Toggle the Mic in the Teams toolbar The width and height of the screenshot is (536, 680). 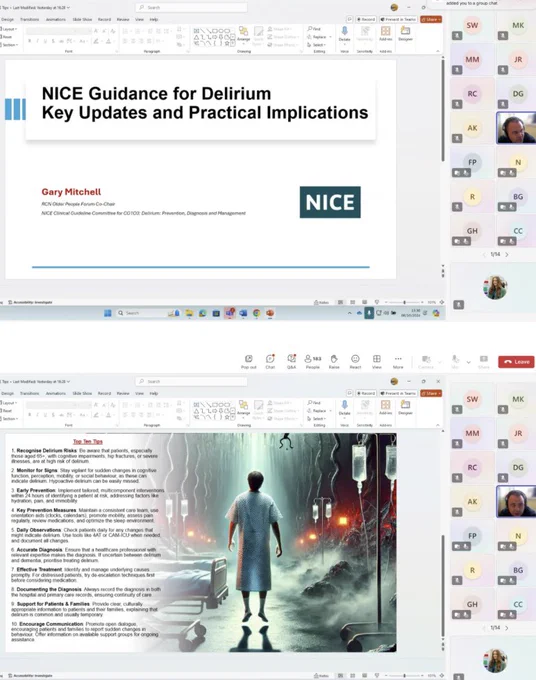(x=455, y=361)
